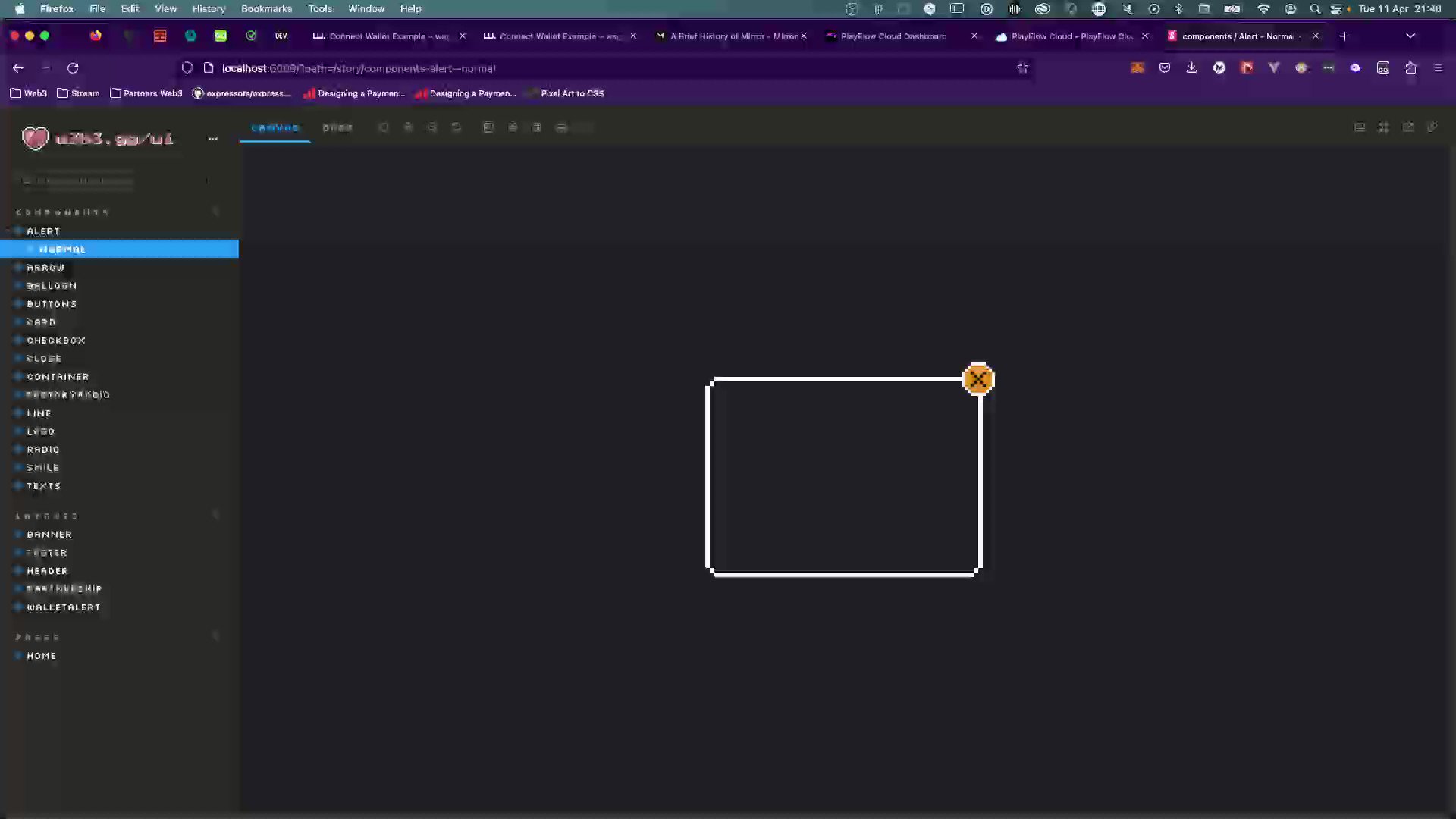Expand the CLOSE component
Viewport: 1456px width, 819px height.
pyautogui.click(x=44, y=359)
